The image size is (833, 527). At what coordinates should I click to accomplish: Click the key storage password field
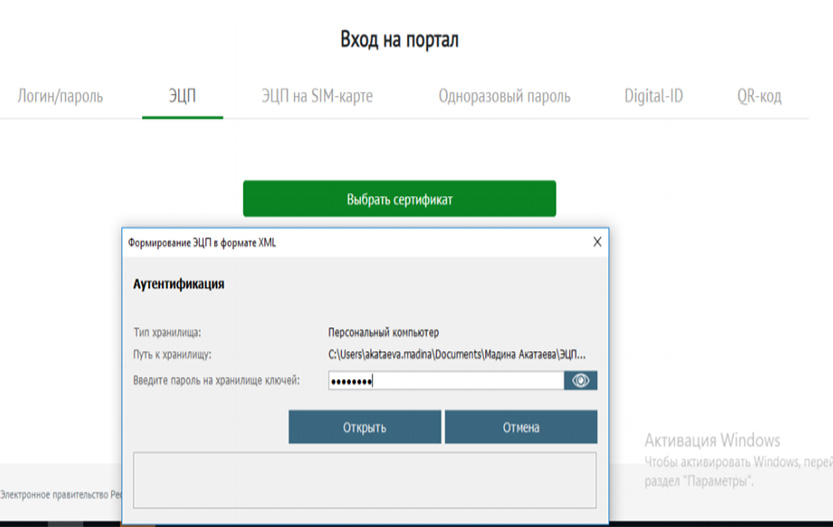(x=445, y=381)
